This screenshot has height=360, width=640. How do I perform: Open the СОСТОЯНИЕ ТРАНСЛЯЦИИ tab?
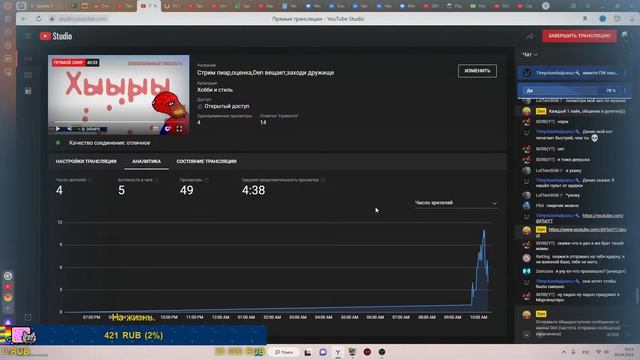[206, 161]
